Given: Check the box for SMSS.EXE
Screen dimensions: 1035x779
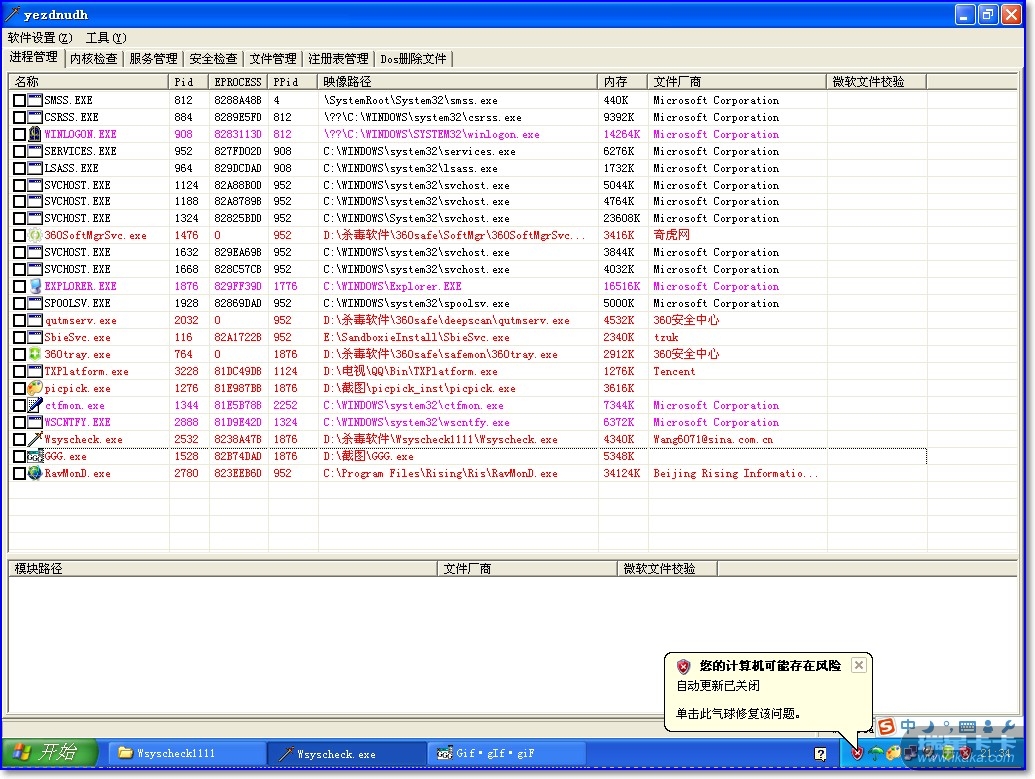Looking at the screenshot, I should [x=19, y=100].
